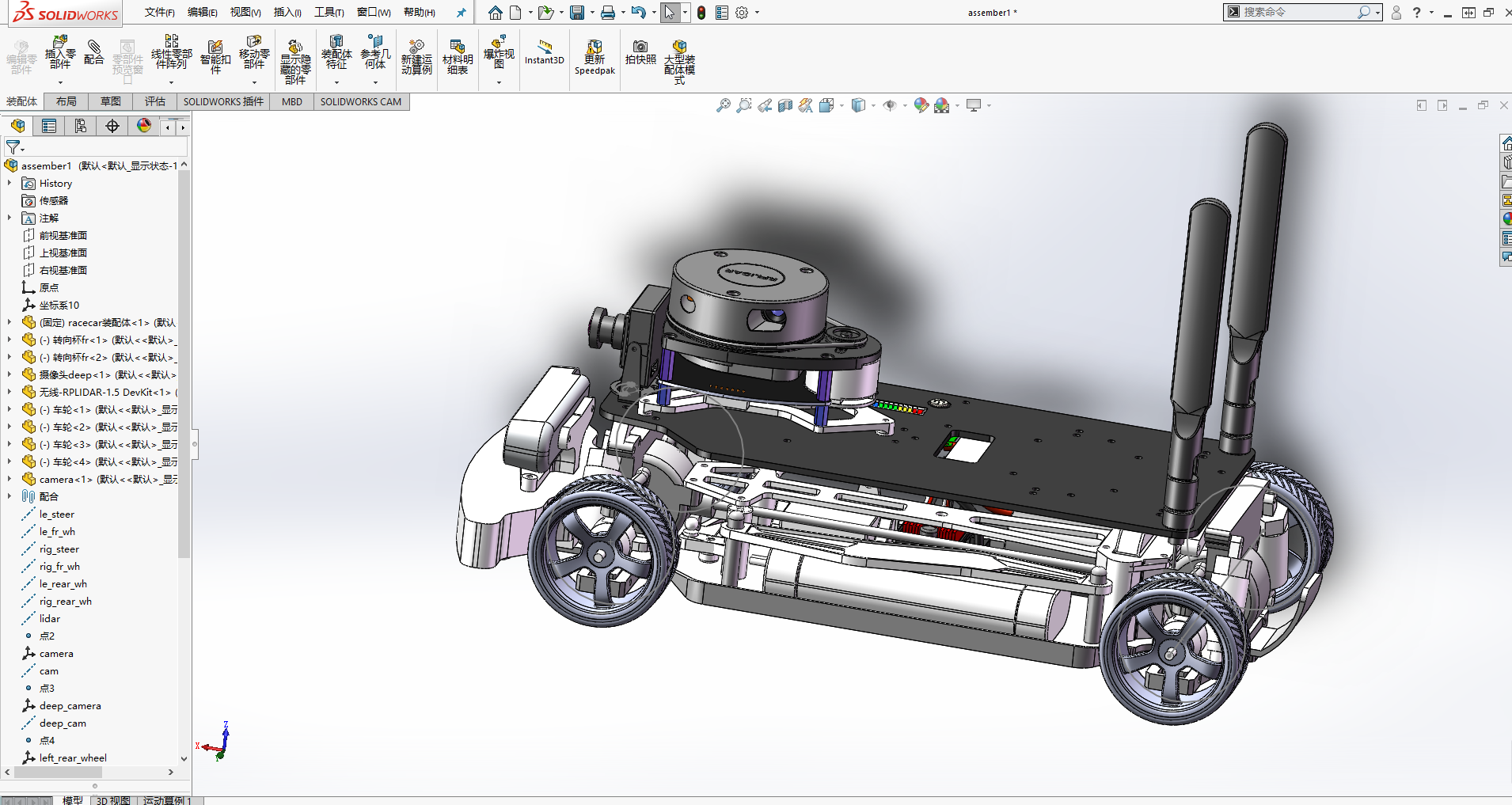
Task: Open 3D 视图 tab at bottom
Action: click(113, 800)
